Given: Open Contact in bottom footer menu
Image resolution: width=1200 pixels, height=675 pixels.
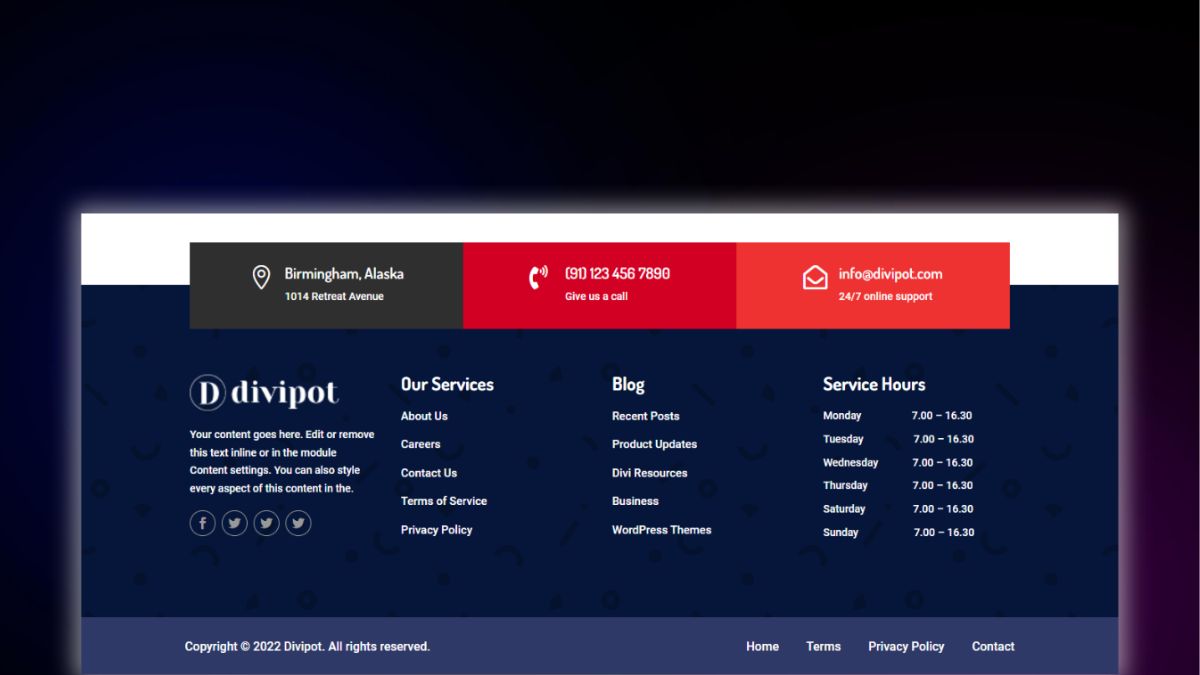Looking at the screenshot, I should (993, 646).
